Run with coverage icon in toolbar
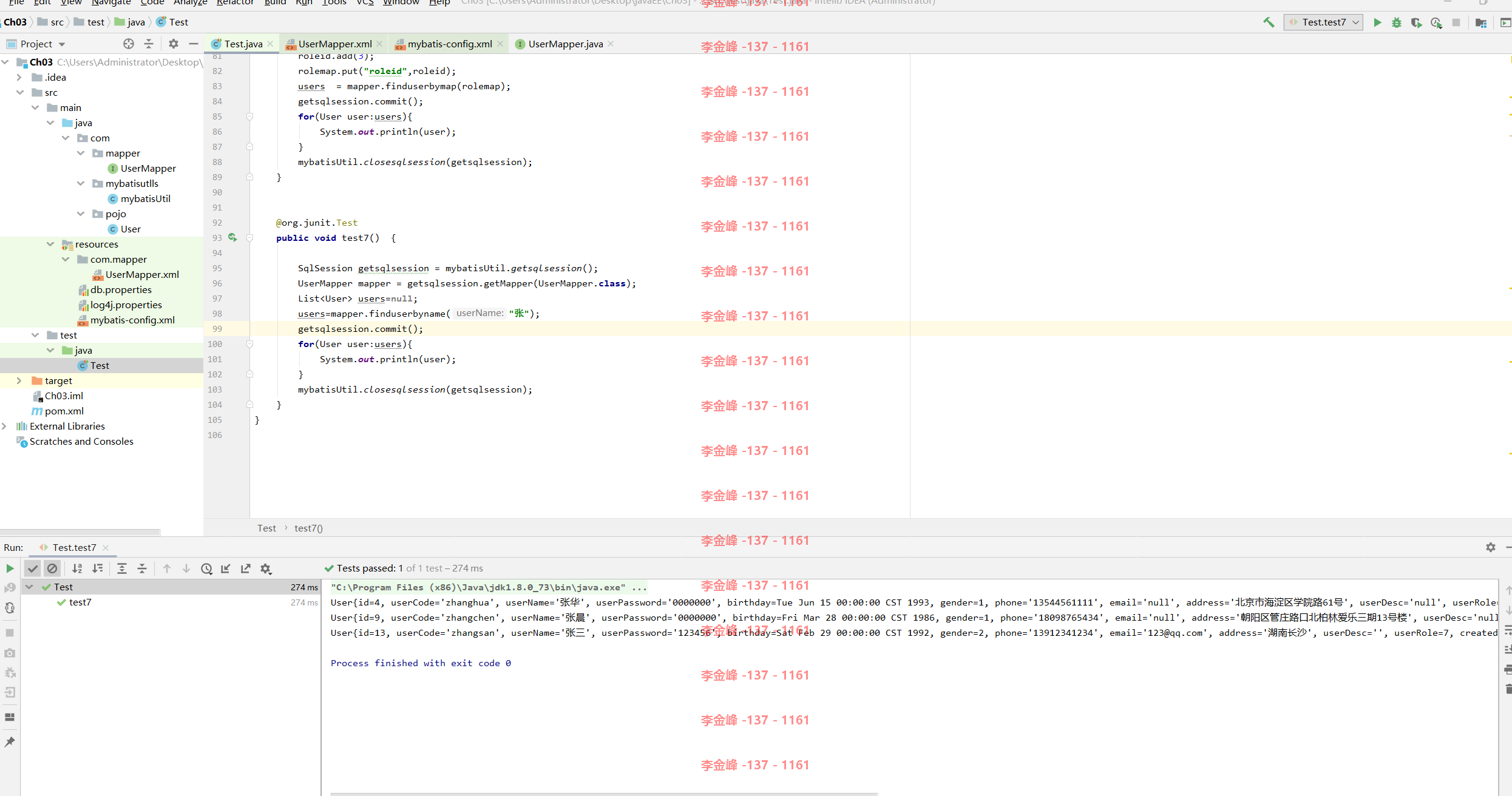The width and height of the screenshot is (1512, 796). (1416, 22)
